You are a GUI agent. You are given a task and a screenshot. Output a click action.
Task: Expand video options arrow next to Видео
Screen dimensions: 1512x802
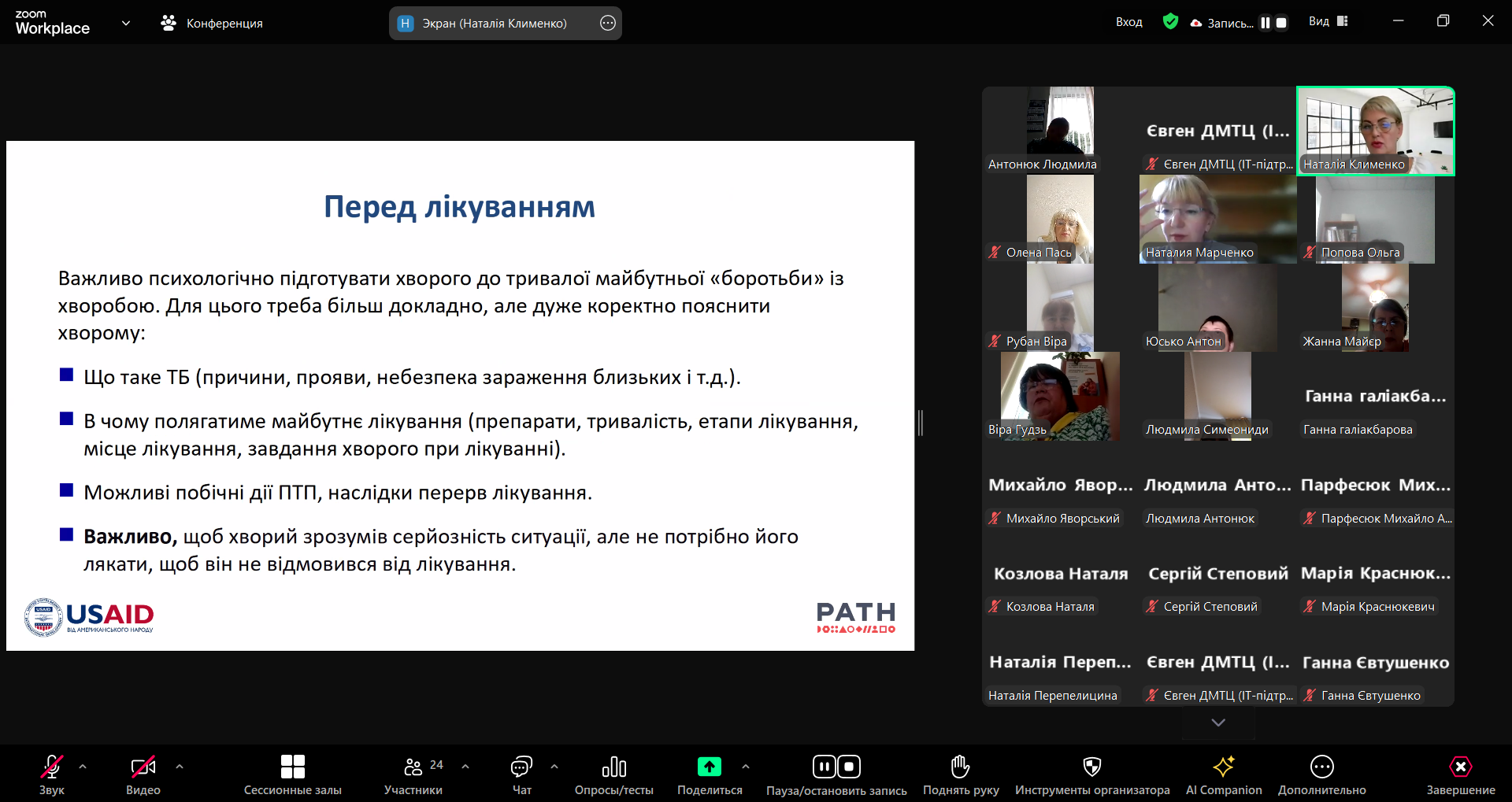(x=180, y=766)
